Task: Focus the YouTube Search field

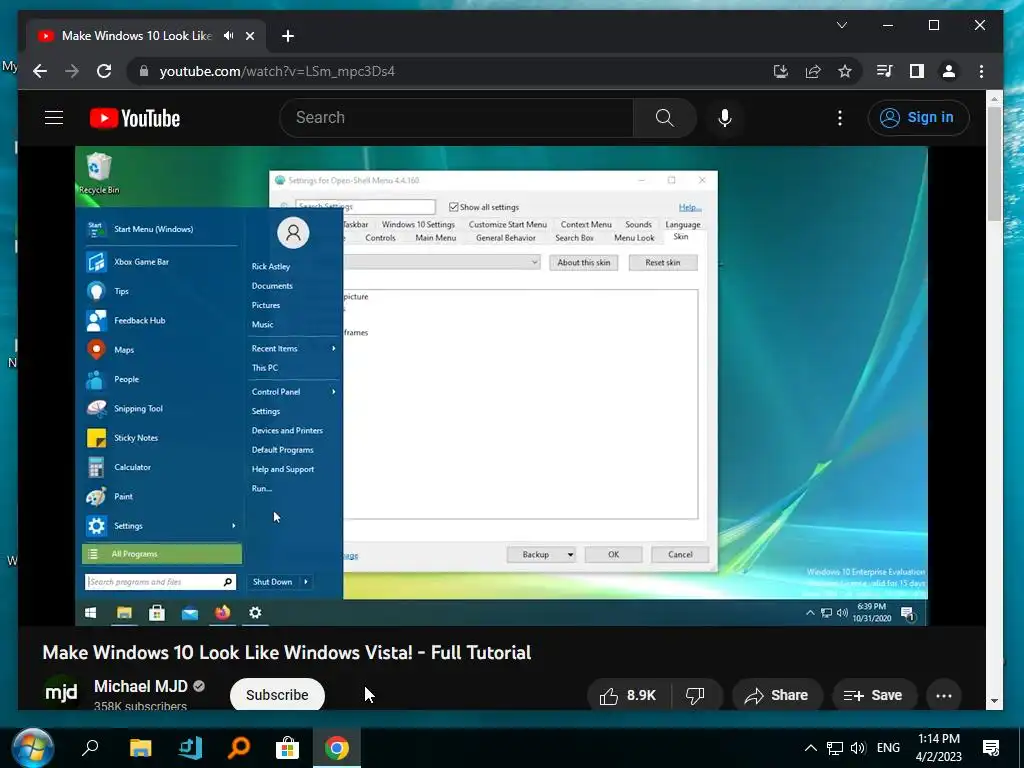Action: coord(457,118)
